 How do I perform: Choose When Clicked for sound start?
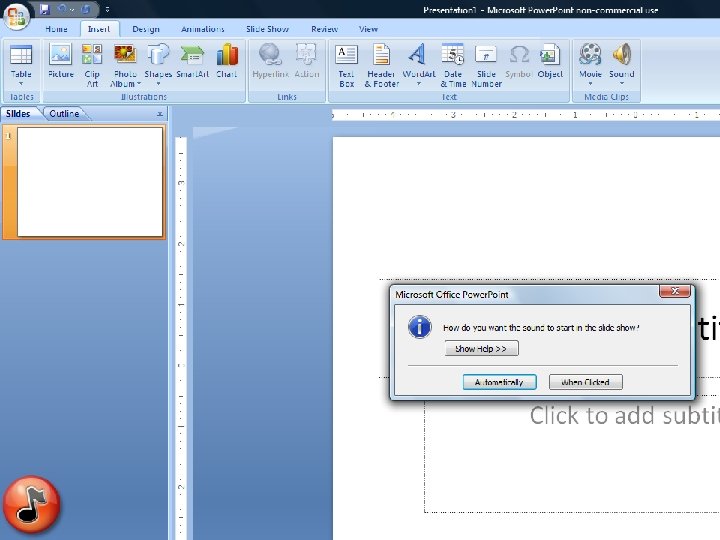pyautogui.click(x=586, y=382)
